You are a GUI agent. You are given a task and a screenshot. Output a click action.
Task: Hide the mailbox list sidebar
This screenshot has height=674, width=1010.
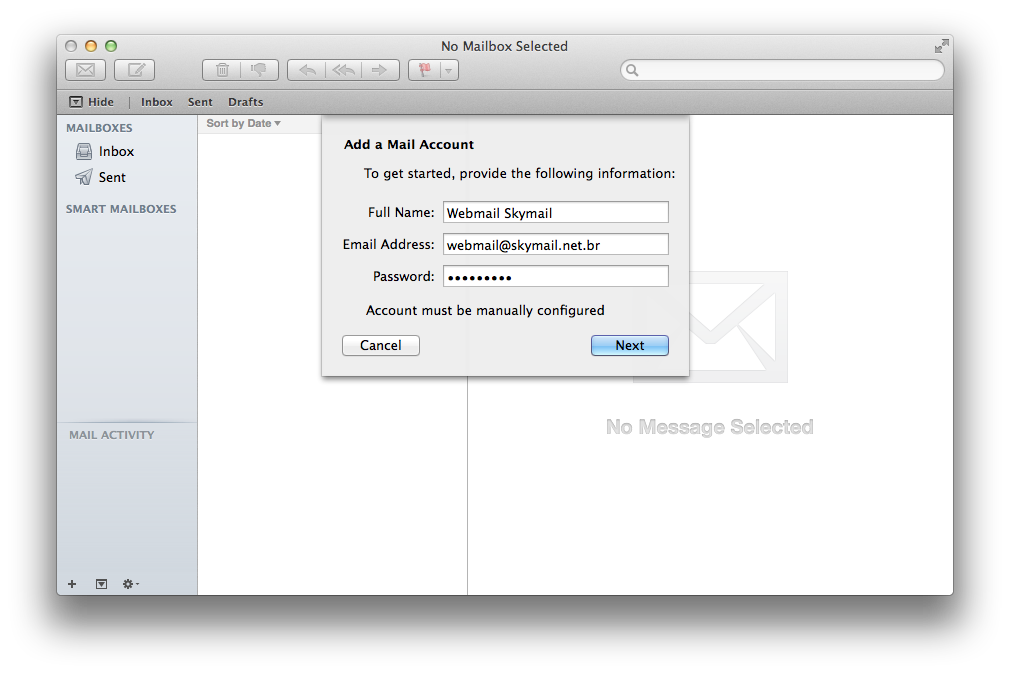pyautogui.click(x=91, y=102)
